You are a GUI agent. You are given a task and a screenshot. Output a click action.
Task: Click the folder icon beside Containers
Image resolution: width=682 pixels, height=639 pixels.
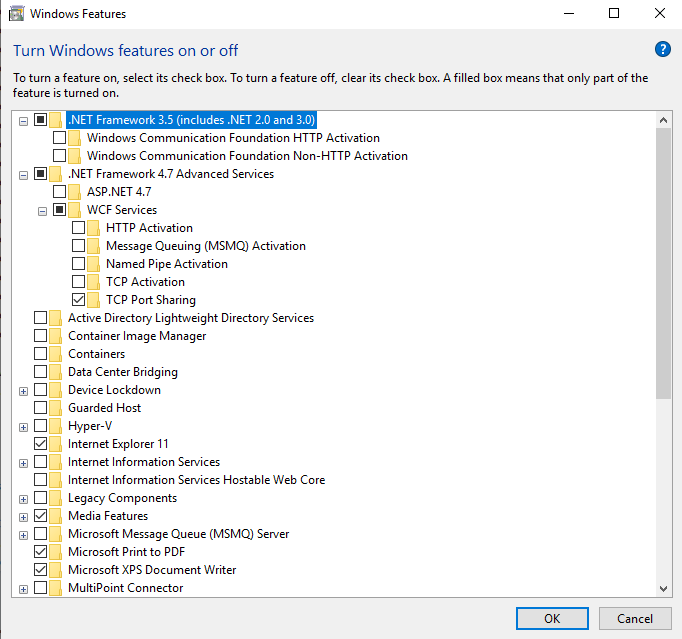point(55,354)
